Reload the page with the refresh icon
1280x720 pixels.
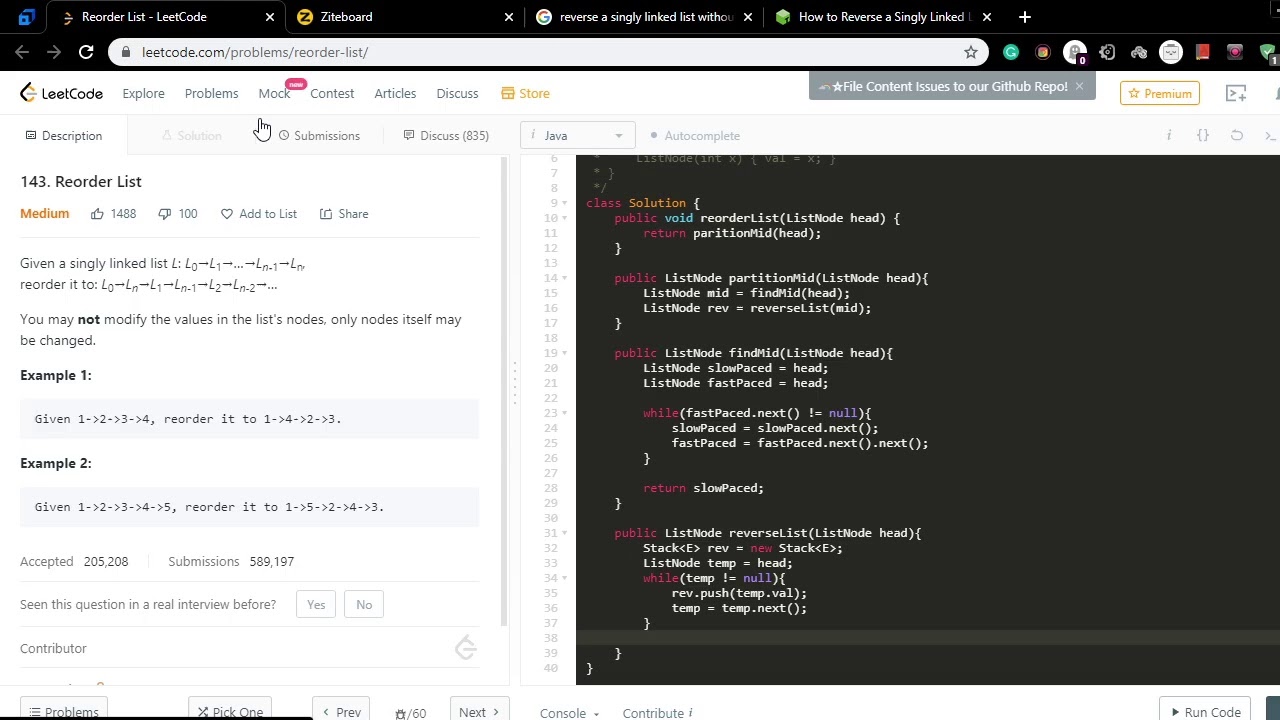click(86, 52)
